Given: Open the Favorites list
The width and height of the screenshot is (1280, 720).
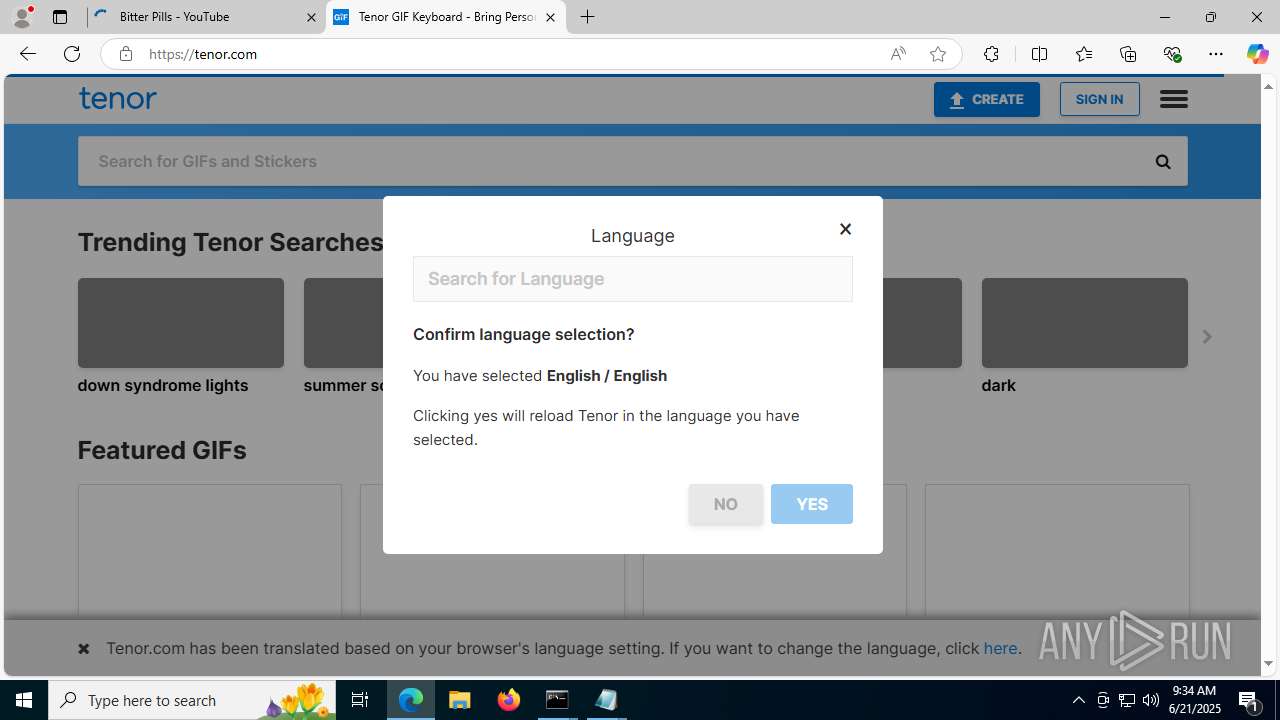Looking at the screenshot, I should pos(1083,54).
